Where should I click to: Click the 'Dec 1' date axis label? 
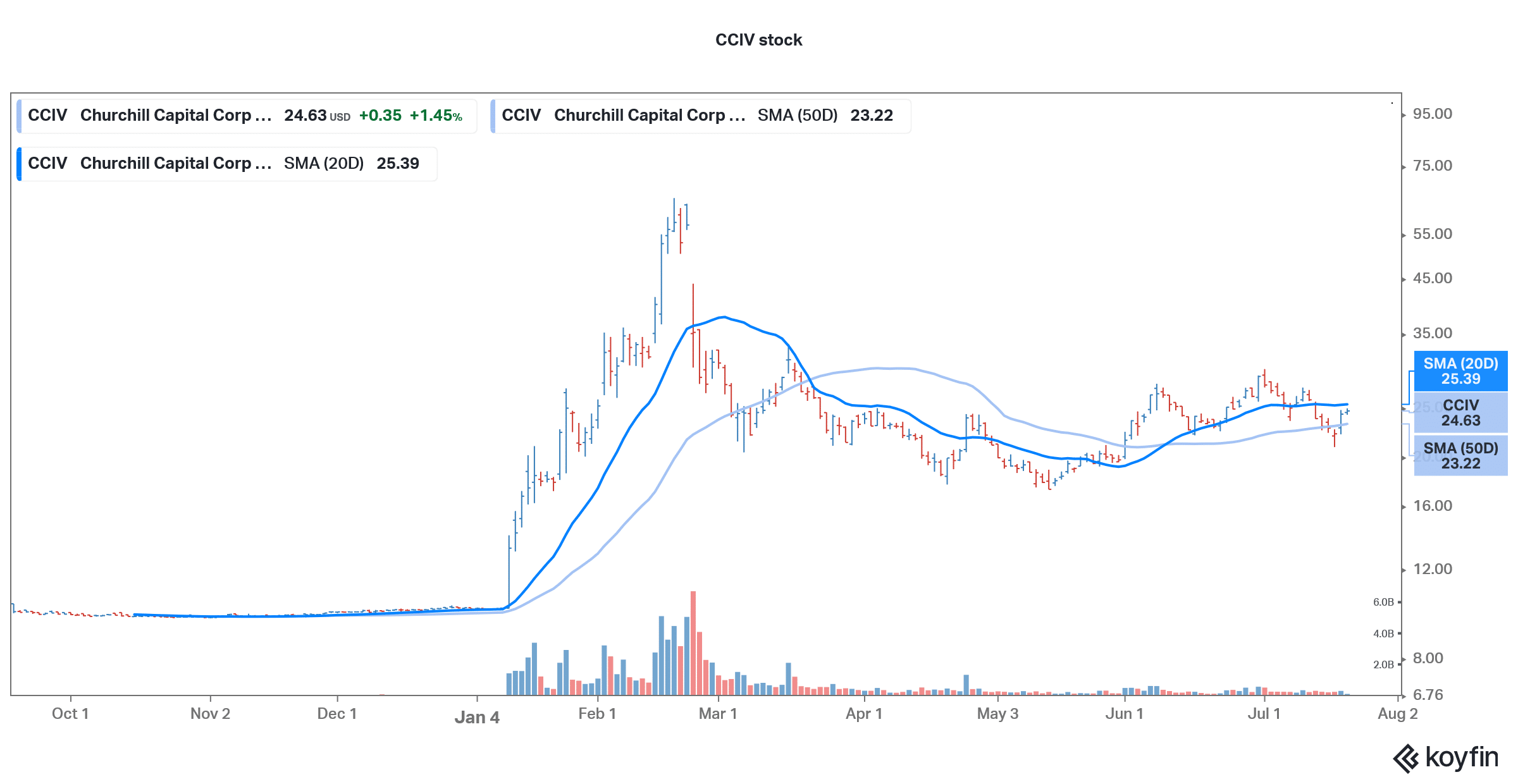pyautogui.click(x=337, y=714)
